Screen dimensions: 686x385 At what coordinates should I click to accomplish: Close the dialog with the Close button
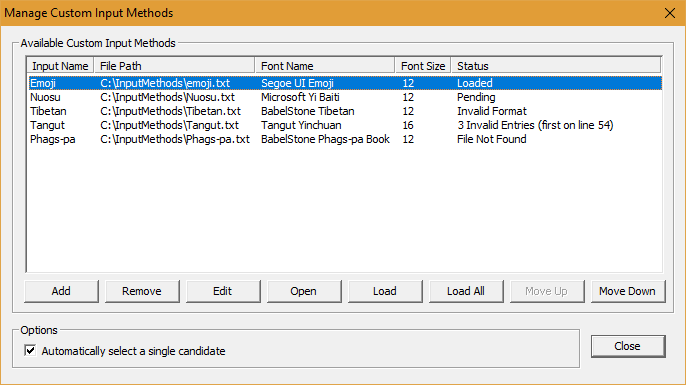(628, 346)
